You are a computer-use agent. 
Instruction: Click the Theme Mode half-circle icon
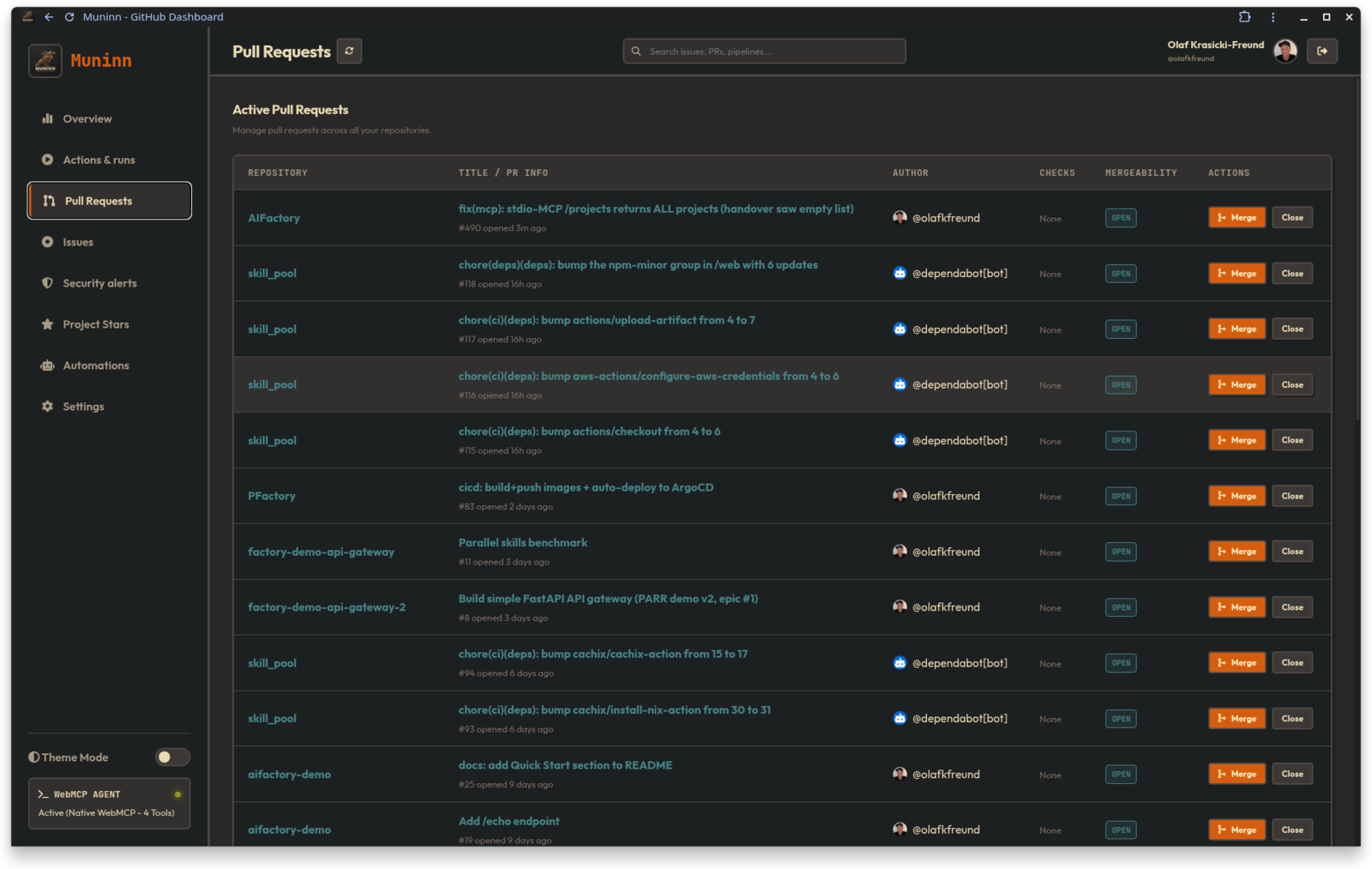34,757
